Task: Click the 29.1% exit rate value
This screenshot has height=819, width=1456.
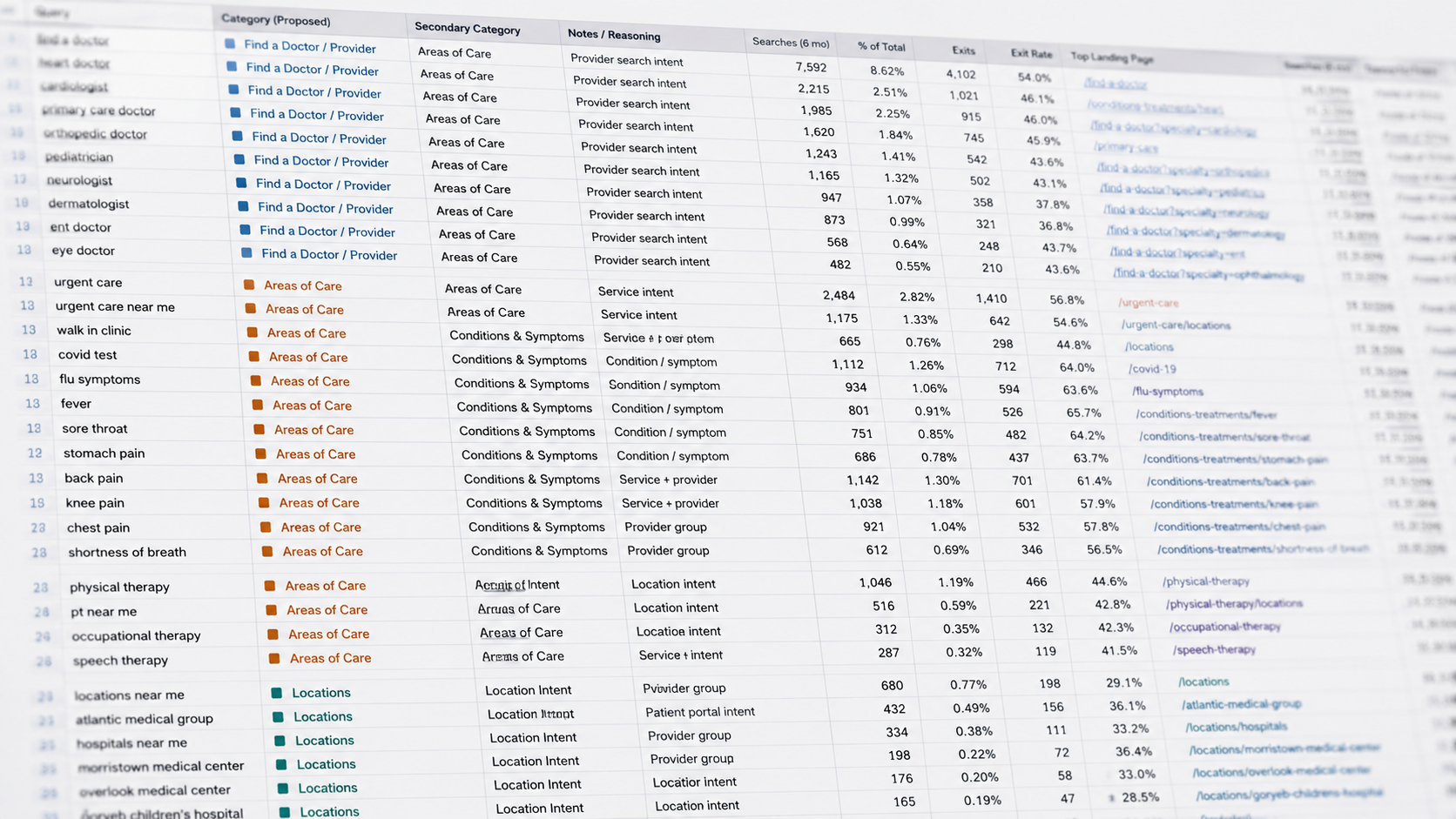Action: [x=1123, y=682]
